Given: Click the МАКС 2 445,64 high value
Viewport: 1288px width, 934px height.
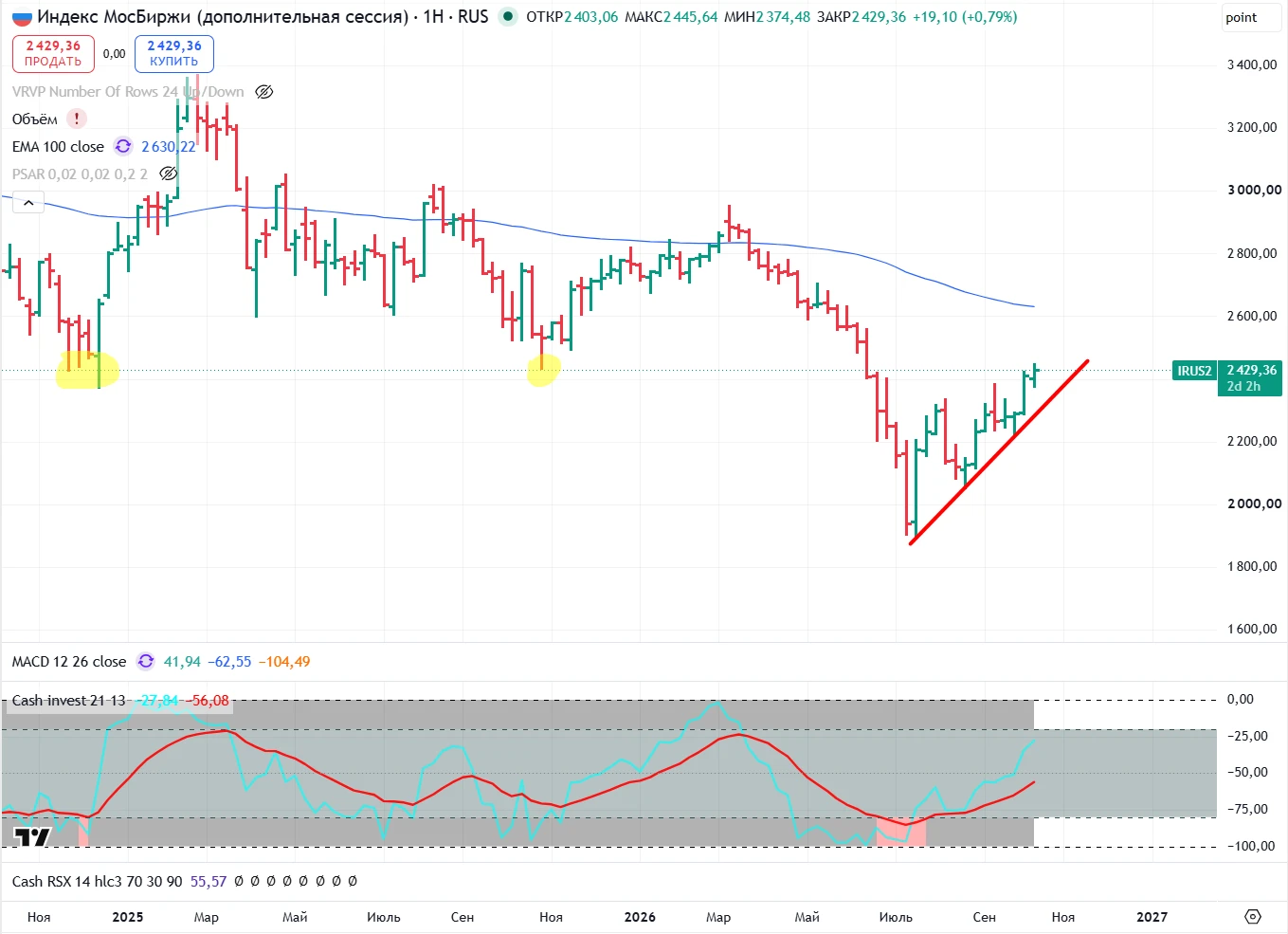Looking at the screenshot, I should 671,16.
